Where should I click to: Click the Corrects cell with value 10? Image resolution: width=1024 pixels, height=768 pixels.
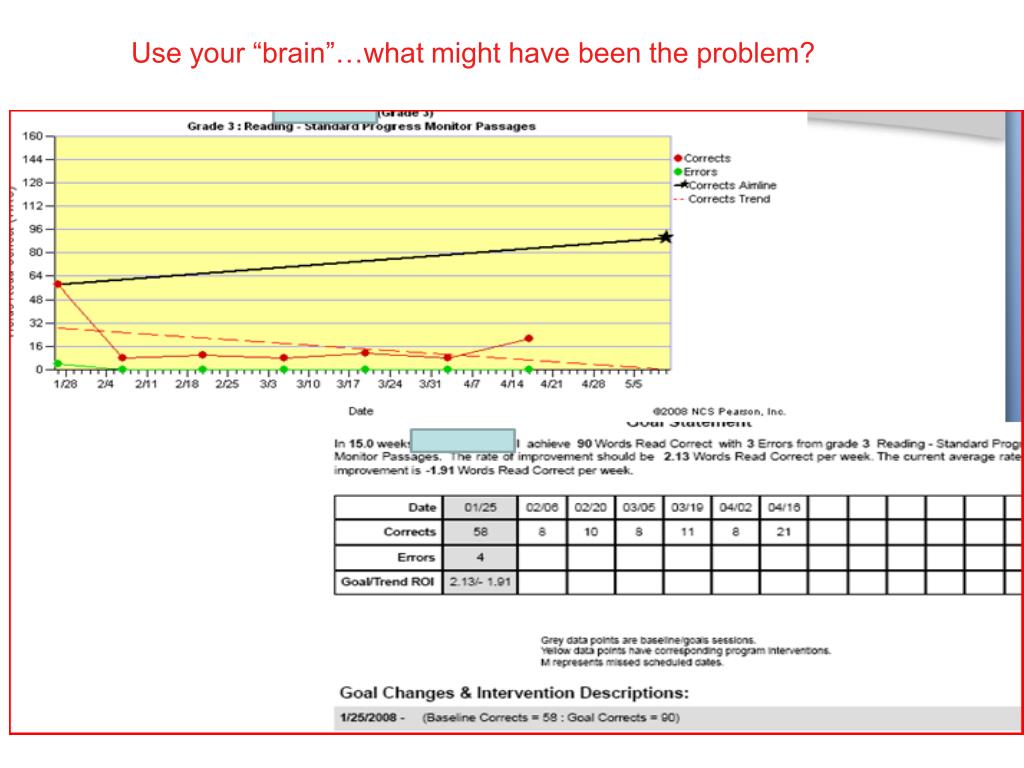click(x=590, y=532)
